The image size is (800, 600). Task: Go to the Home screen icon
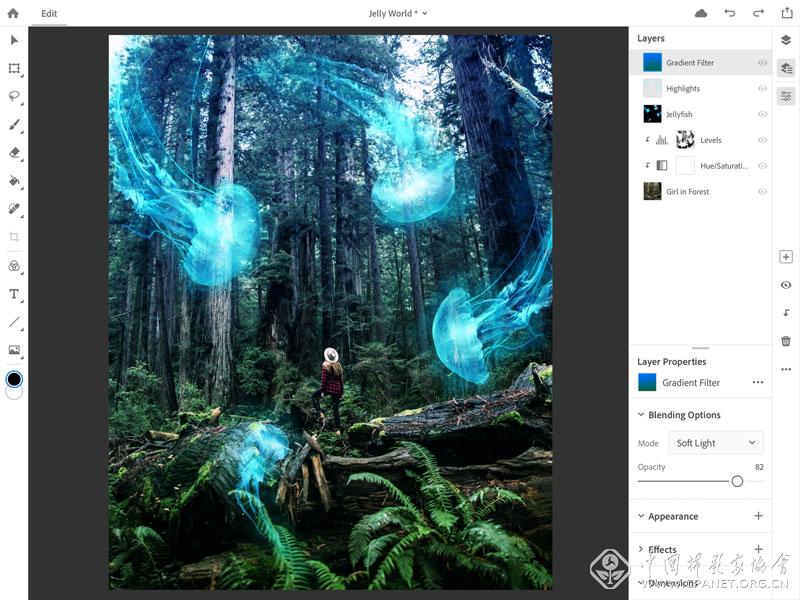(13, 13)
